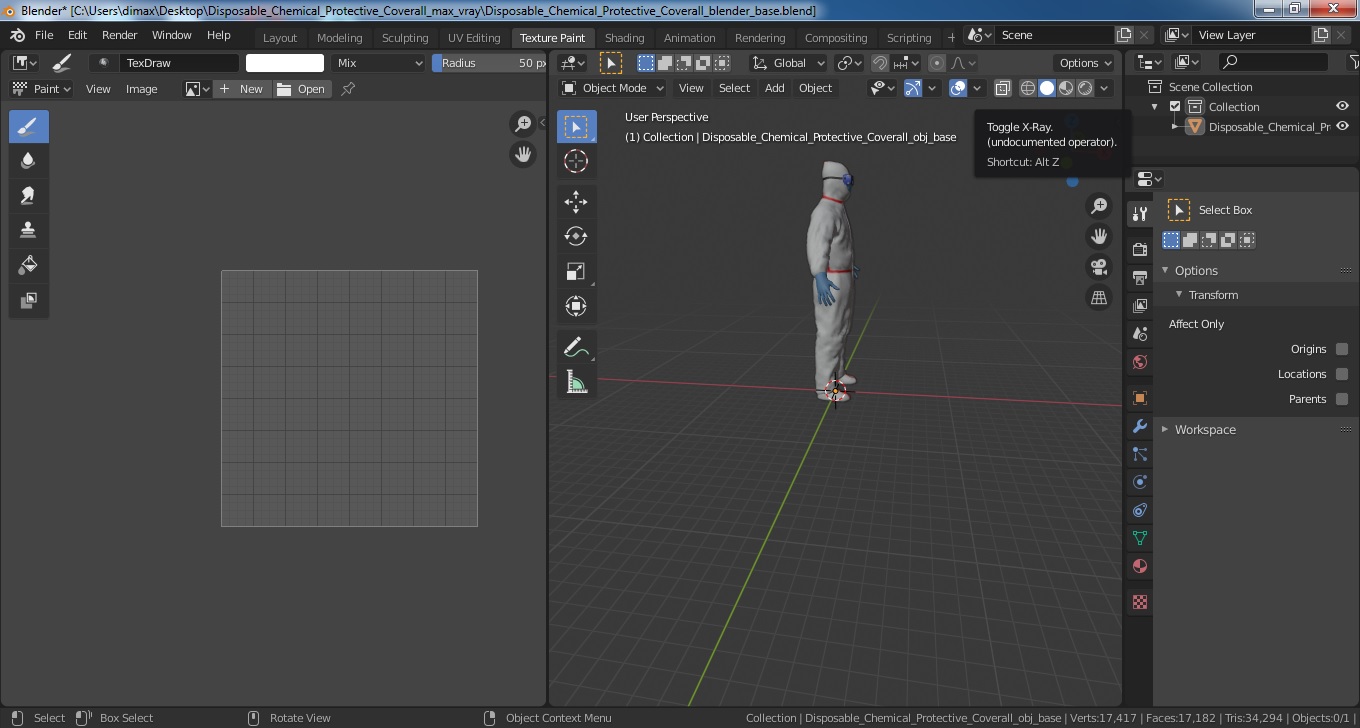This screenshot has height=728, width=1360.
Task: Toggle proportional editing button
Action: point(936,63)
